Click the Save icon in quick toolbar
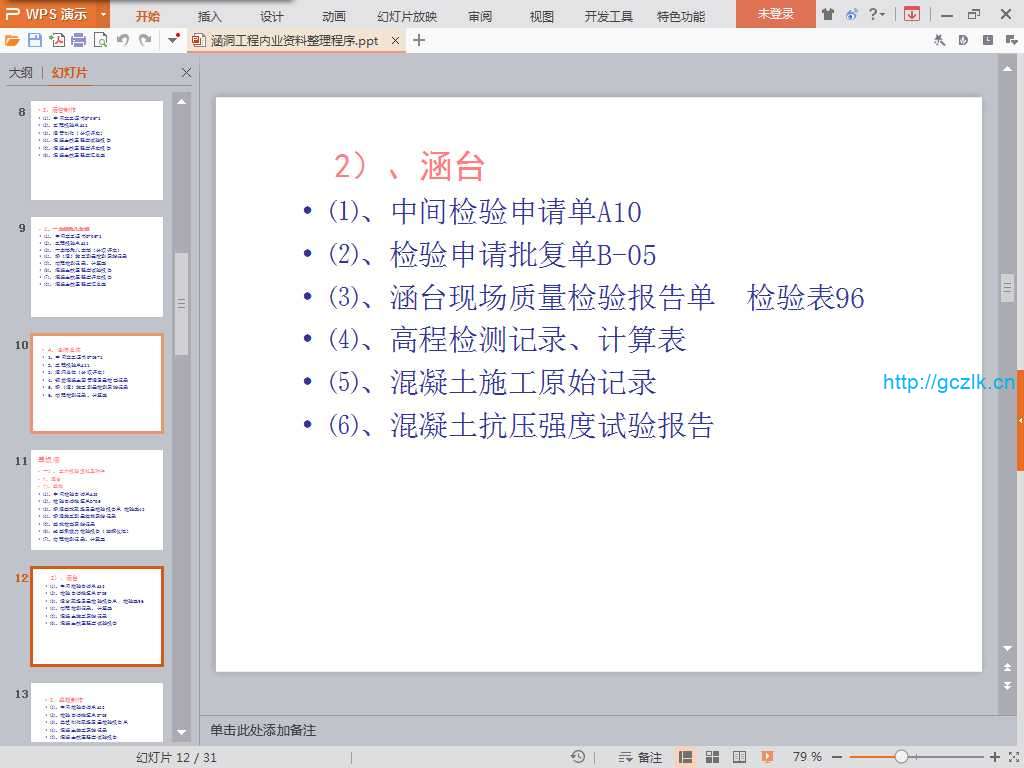The height and width of the screenshot is (768, 1024). [x=35, y=40]
